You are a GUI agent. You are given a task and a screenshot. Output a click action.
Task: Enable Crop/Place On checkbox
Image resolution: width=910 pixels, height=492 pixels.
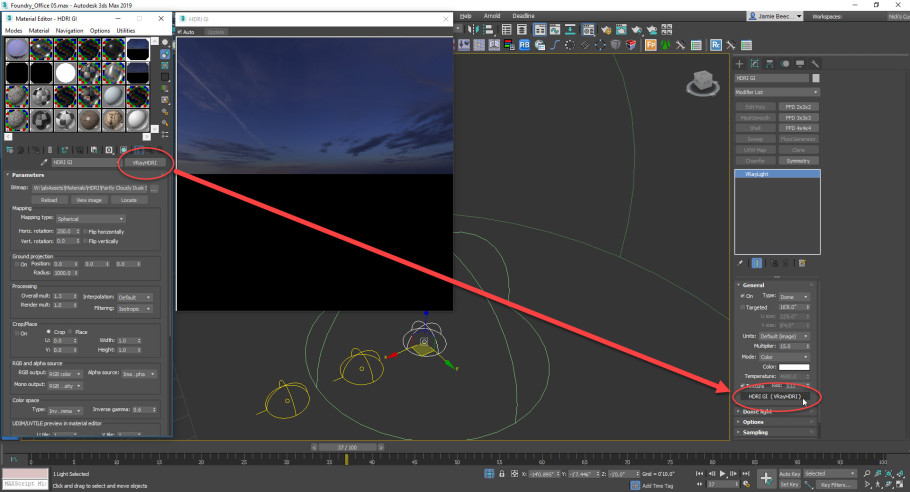click(x=17, y=334)
